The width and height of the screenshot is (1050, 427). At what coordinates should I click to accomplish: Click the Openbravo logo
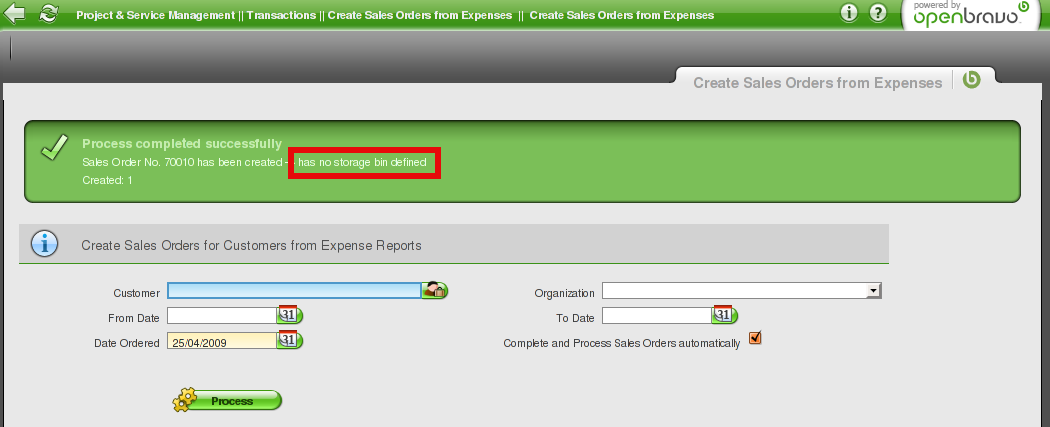[971, 13]
